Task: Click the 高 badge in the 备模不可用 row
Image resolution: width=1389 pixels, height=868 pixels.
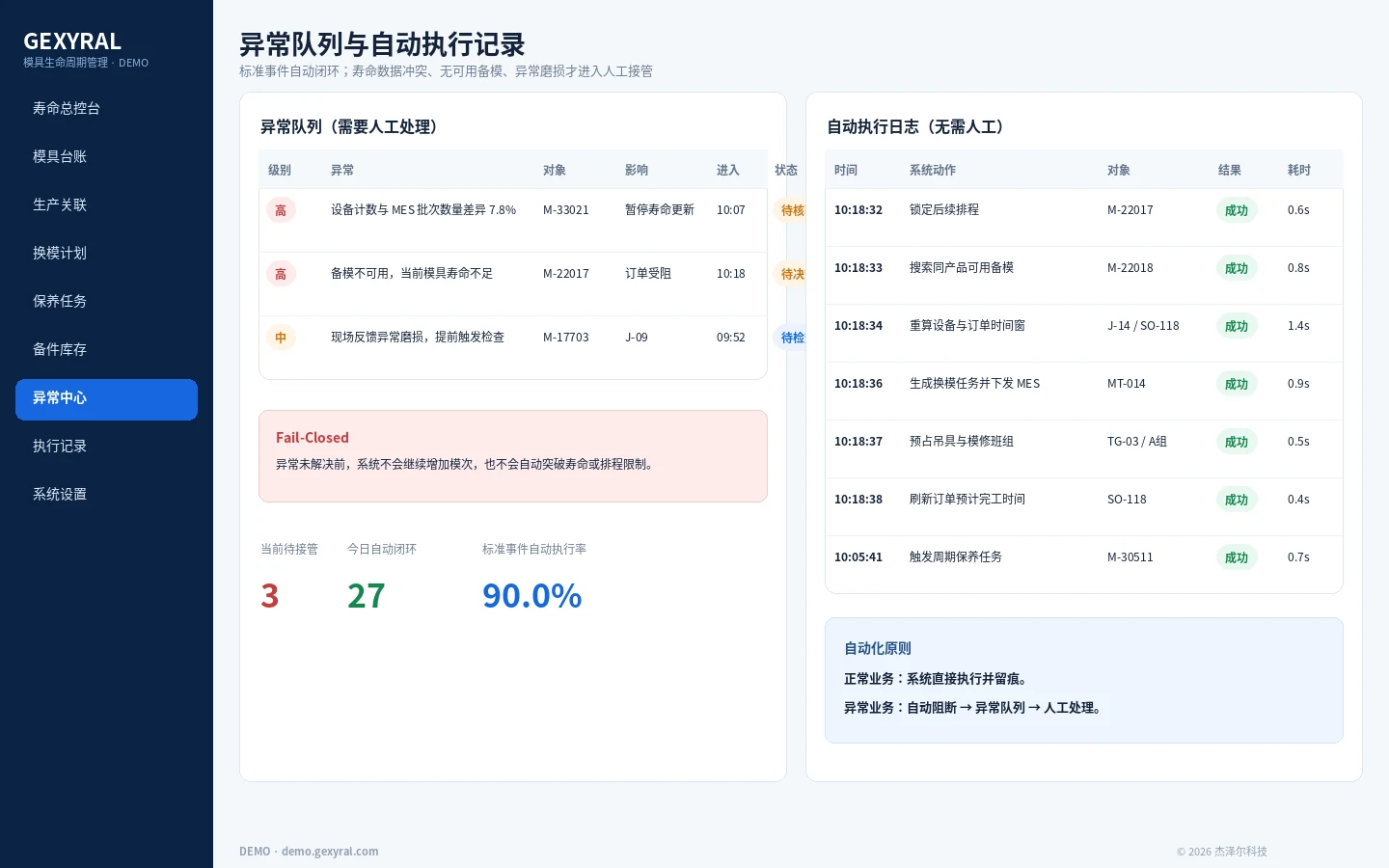Action: [x=281, y=274]
